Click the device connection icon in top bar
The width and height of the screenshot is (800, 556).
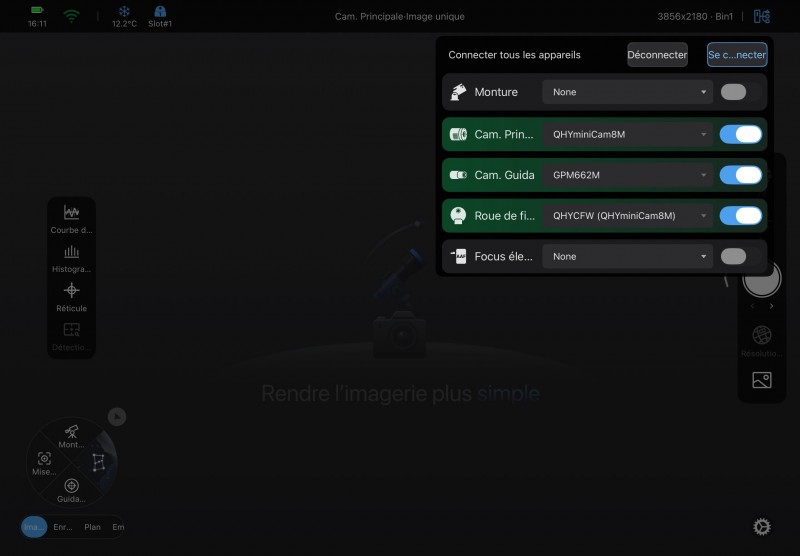pos(762,16)
